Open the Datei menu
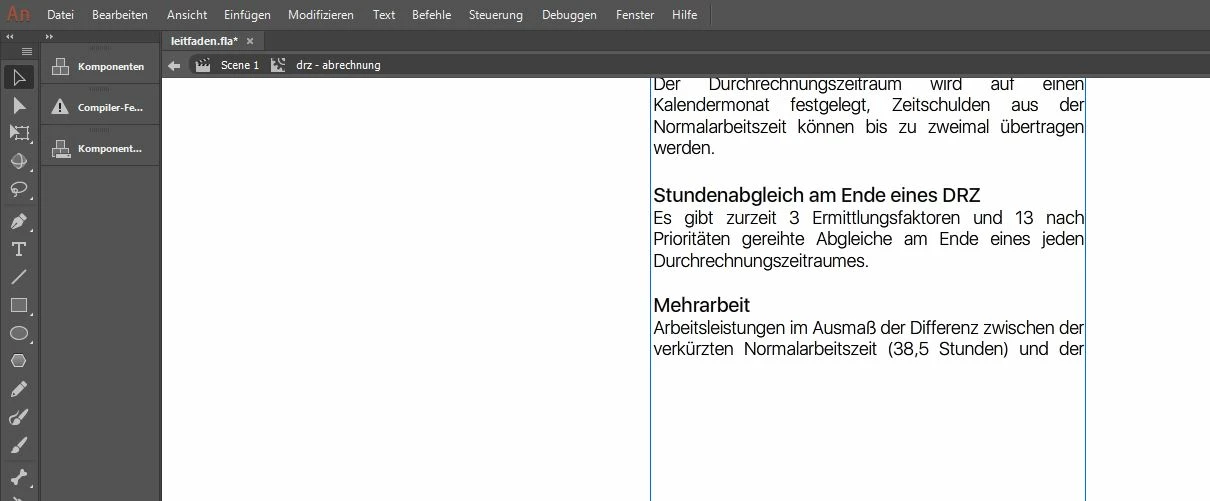Viewport: 1210px width, 501px height. point(61,15)
